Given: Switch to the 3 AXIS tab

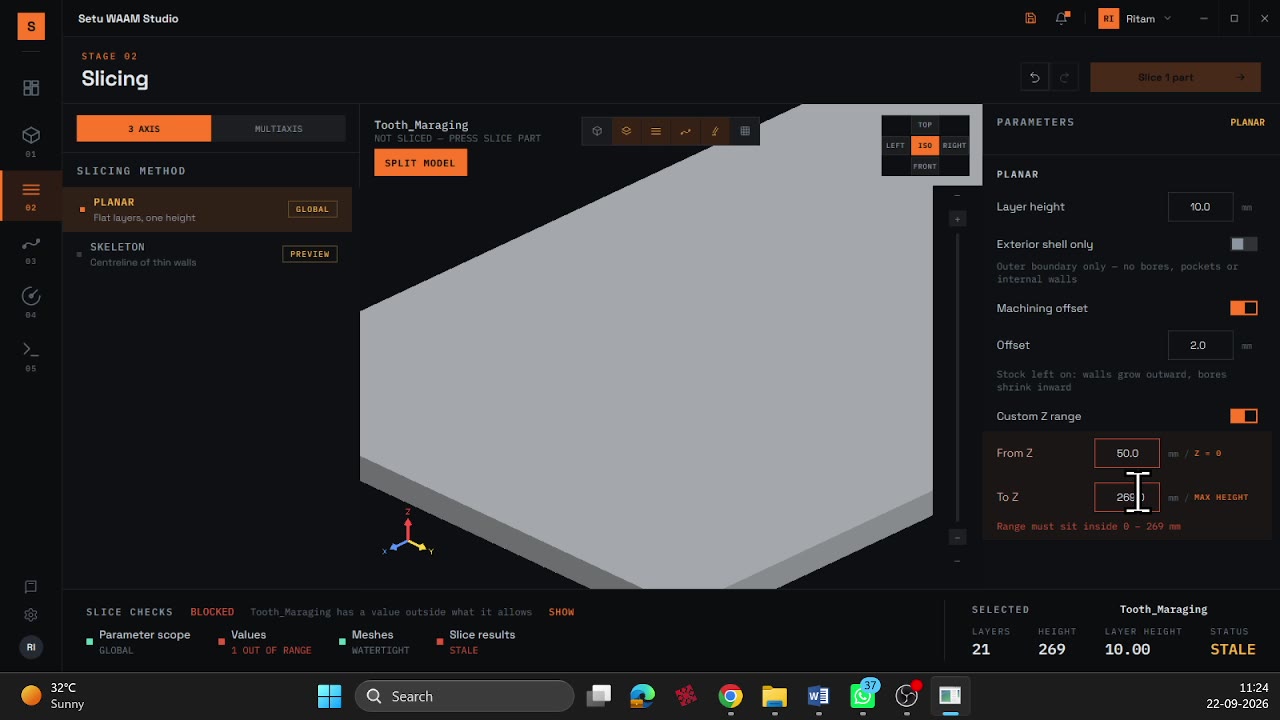Looking at the screenshot, I should tap(144, 128).
